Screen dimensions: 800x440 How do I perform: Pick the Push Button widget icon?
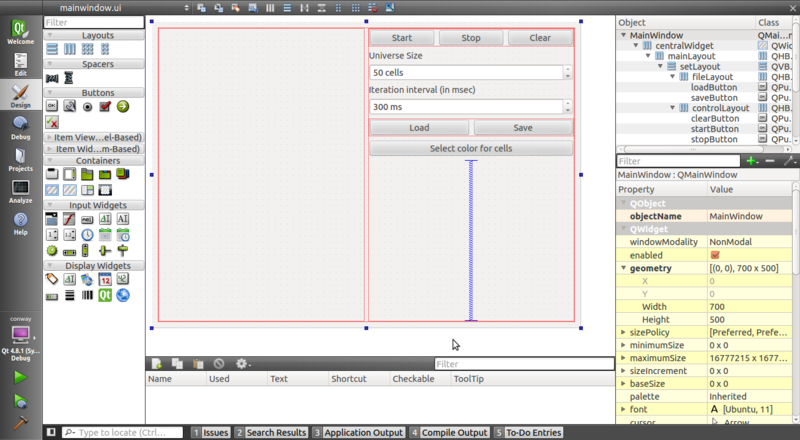pyautogui.click(x=52, y=106)
